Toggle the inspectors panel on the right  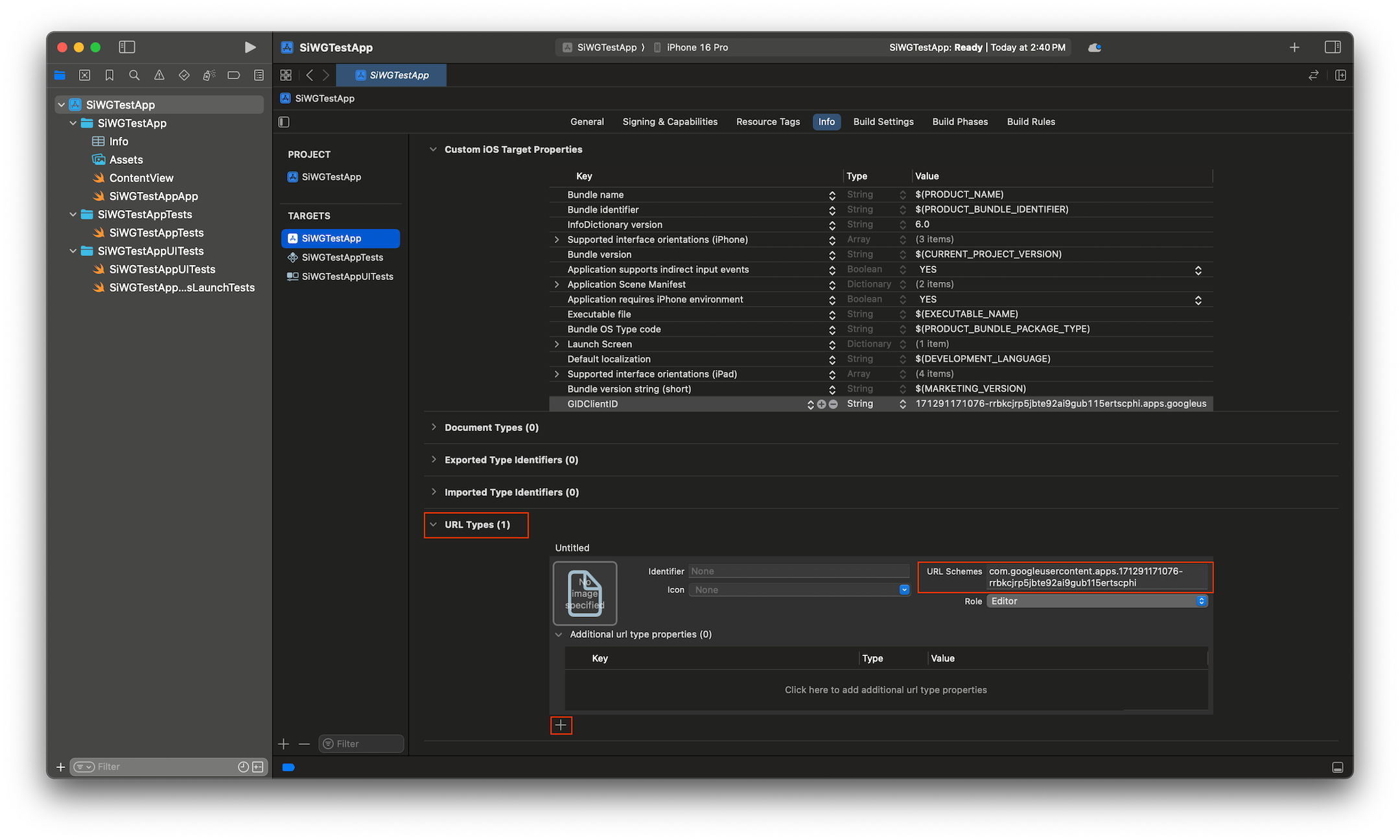(1333, 47)
